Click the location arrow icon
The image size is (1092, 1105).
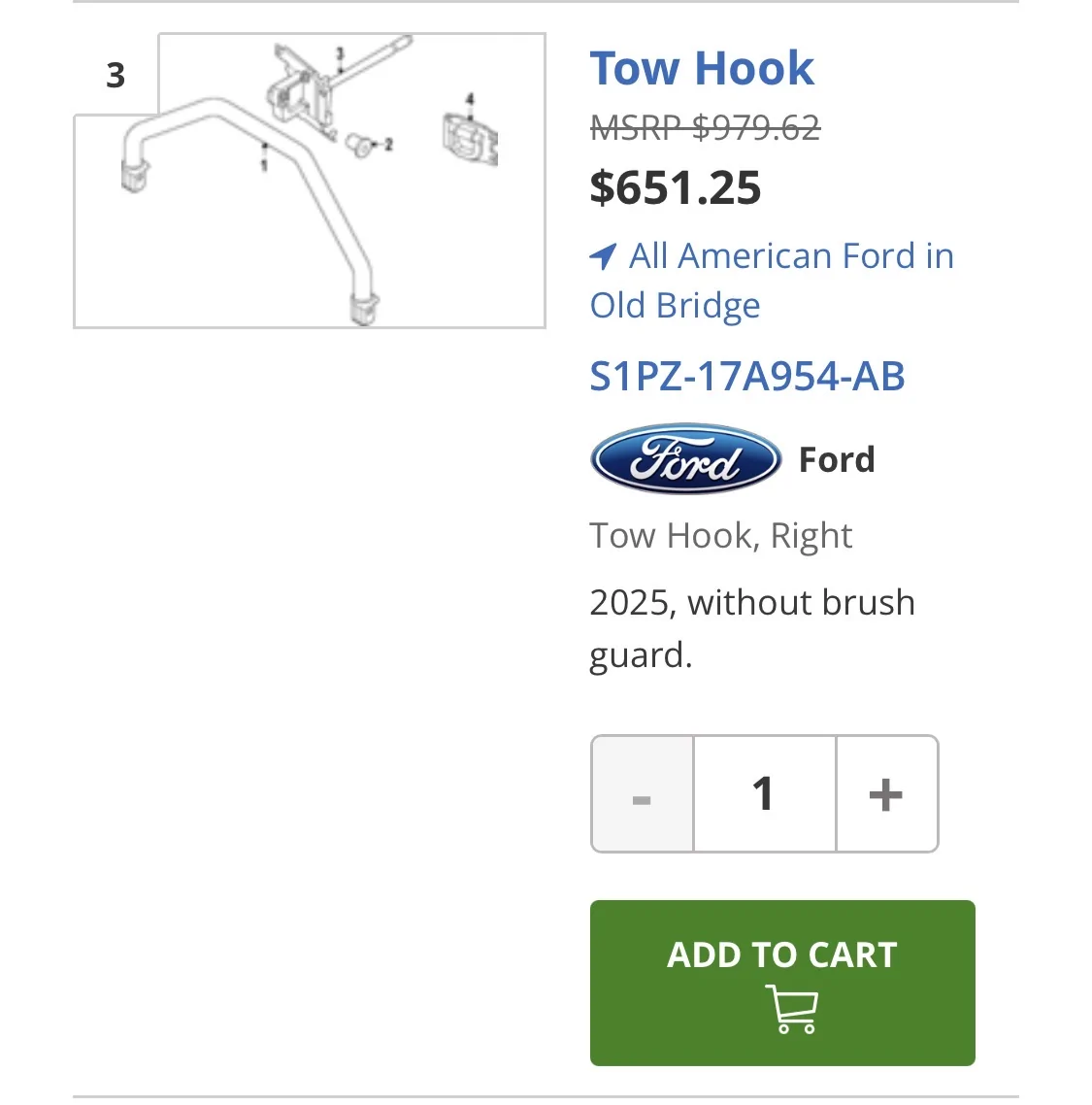(603, 256)
